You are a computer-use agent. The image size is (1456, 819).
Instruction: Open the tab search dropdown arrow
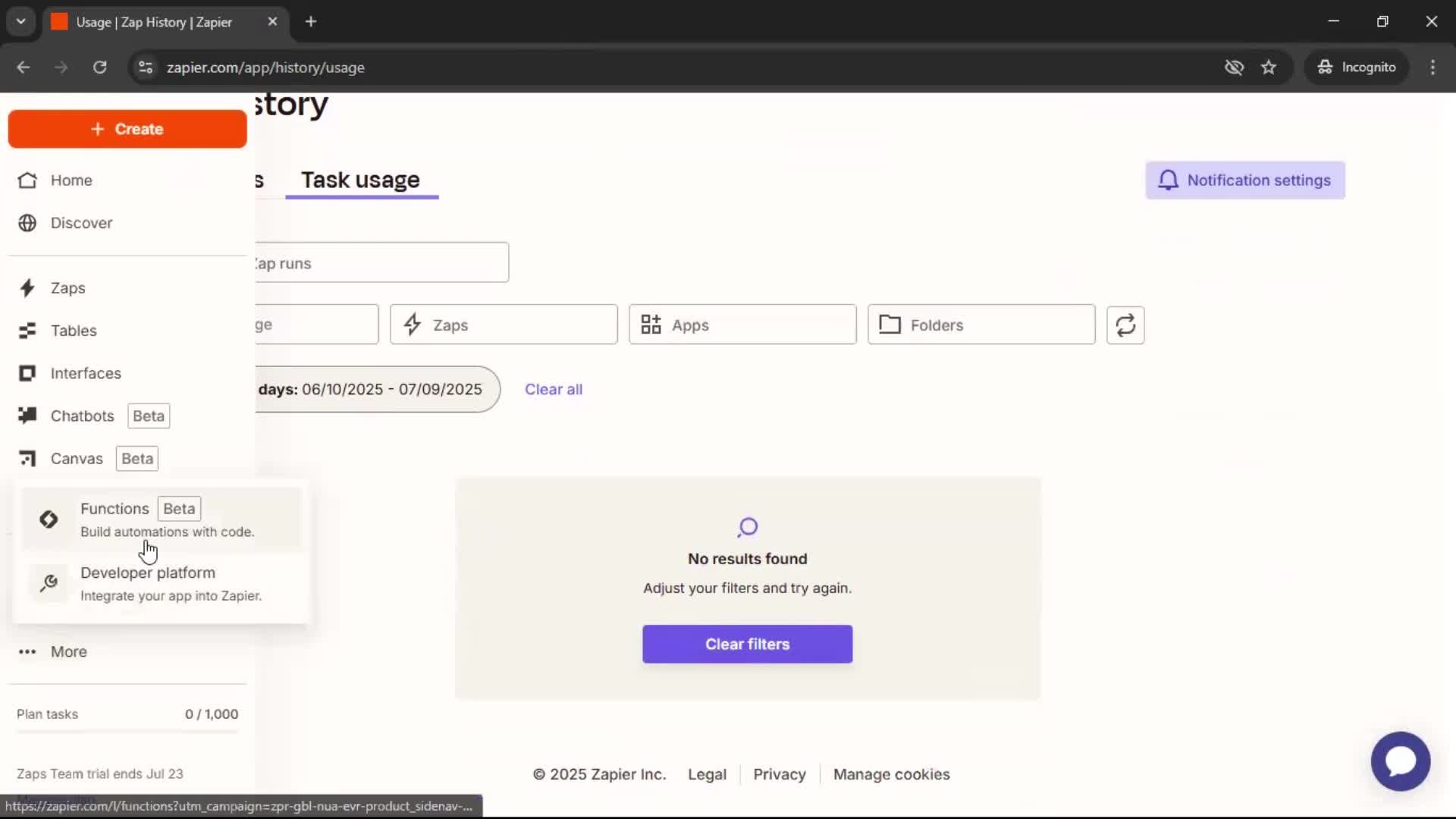21,22
